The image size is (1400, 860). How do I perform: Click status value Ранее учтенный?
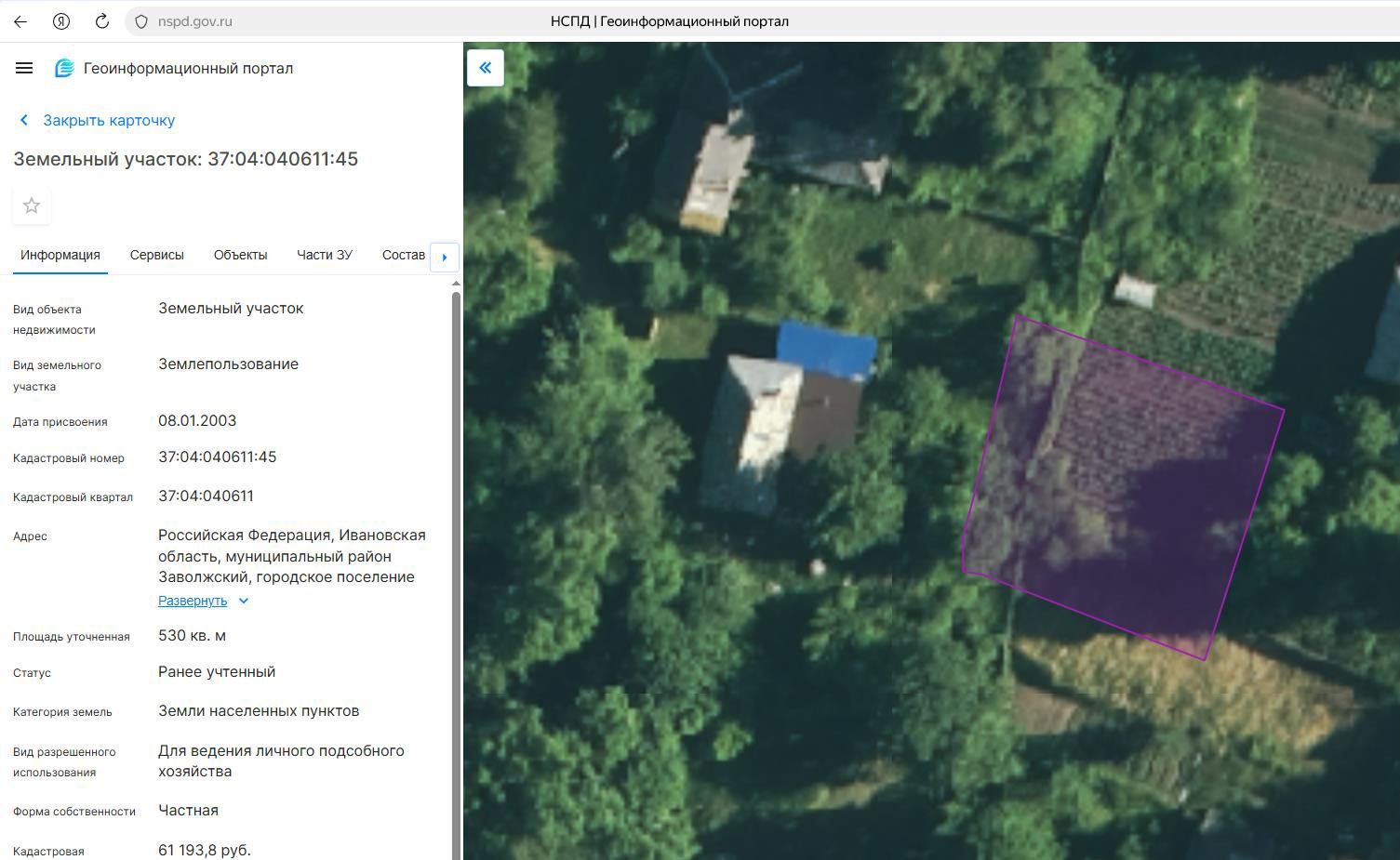(217, 672)
